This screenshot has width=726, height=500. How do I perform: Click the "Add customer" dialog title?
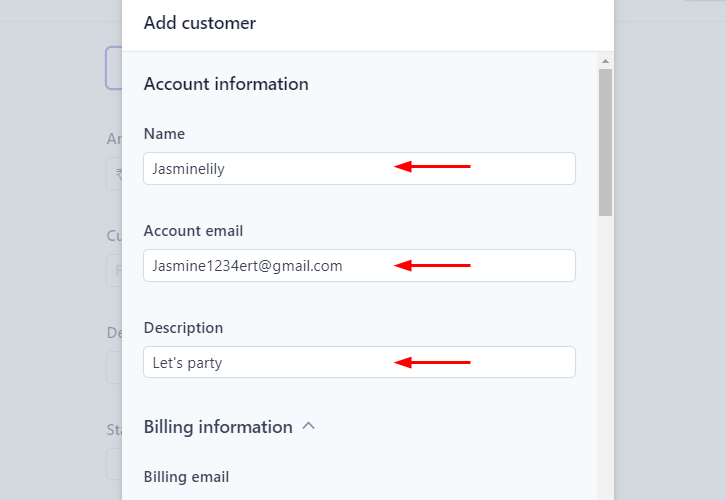point(200,23)
